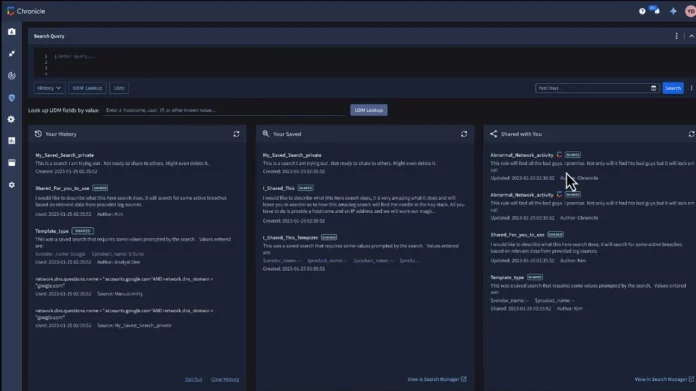Open the shield detection icon in sidebar
696x391 pixels.
(12, 98)
